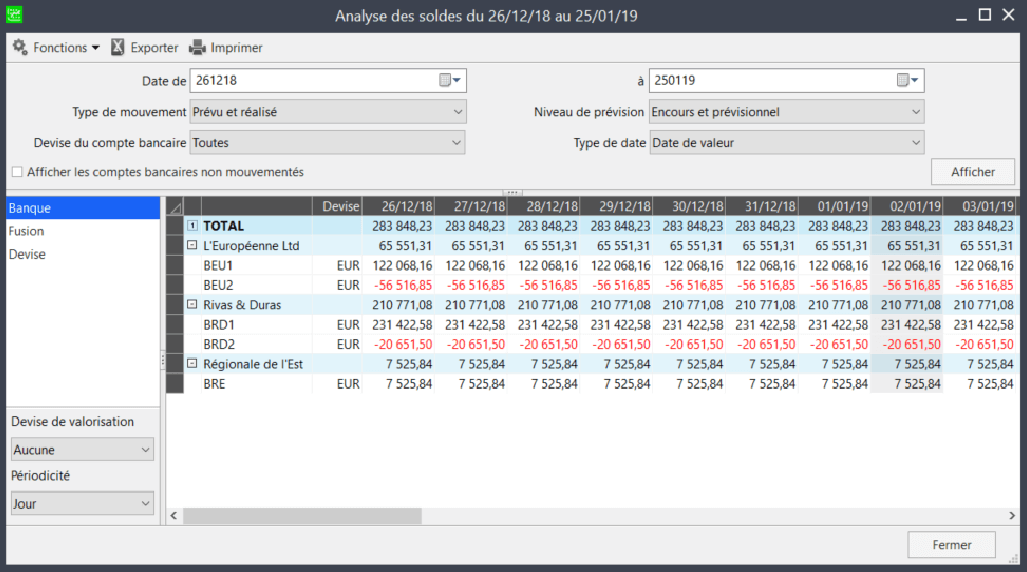Select Fusion in the left list

[x=27, y=231]
